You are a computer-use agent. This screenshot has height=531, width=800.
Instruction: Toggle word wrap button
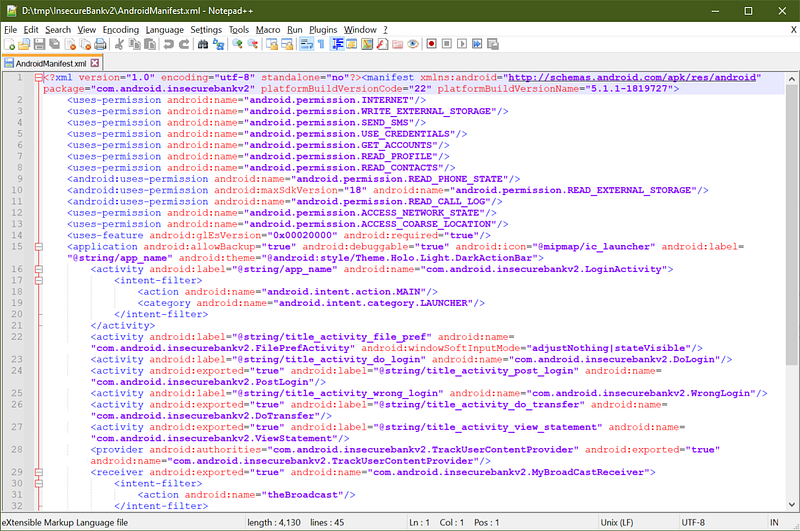tap(307, 44)
